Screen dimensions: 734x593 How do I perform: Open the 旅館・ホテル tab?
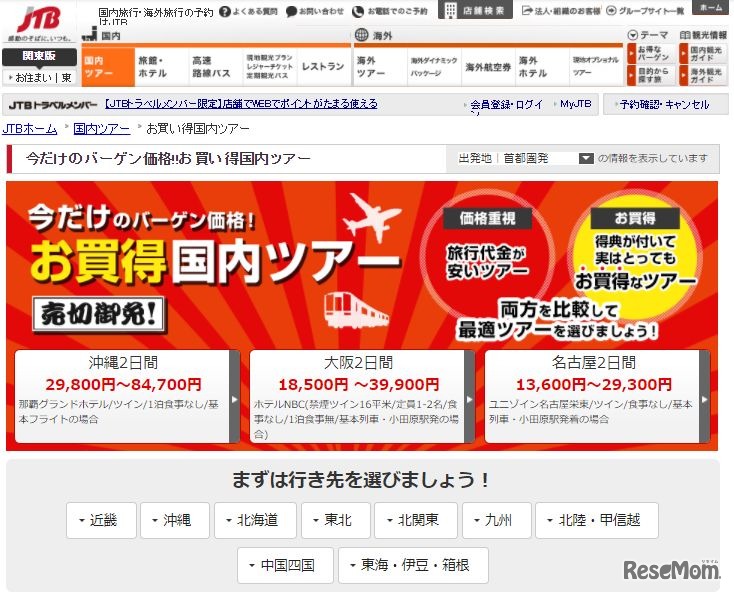[162, 67]
